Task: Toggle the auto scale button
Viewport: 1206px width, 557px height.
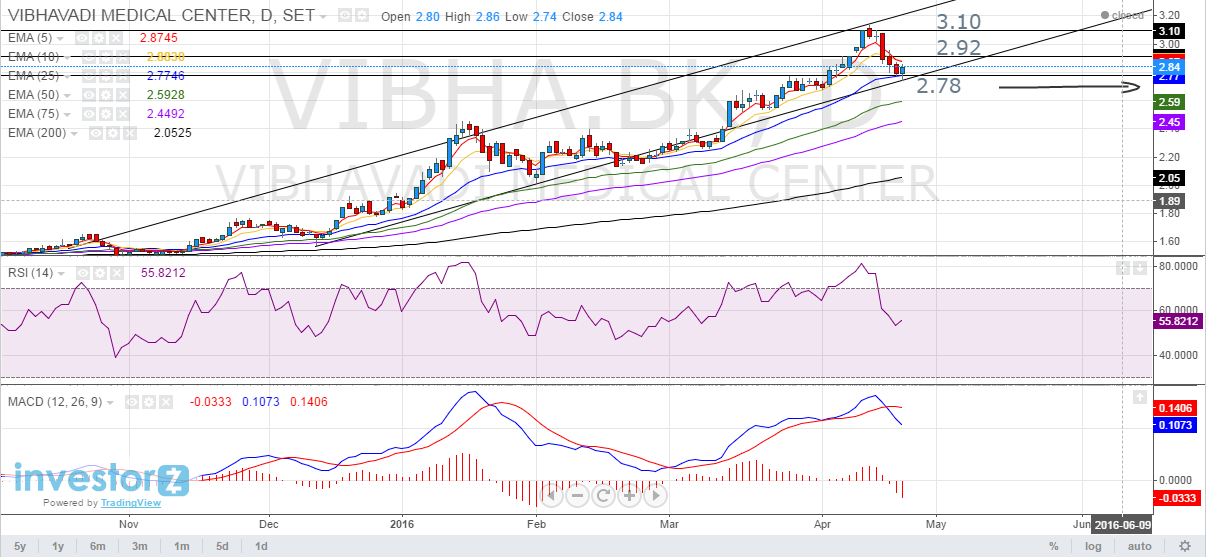Action: tap(1139, 546)
